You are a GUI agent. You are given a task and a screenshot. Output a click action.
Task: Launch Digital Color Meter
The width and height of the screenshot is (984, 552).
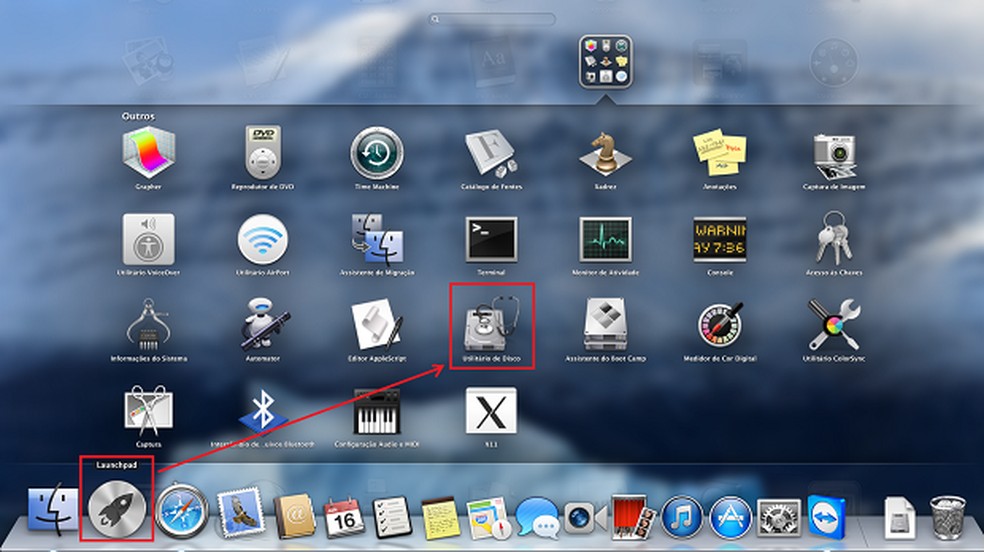click(720, 324)
